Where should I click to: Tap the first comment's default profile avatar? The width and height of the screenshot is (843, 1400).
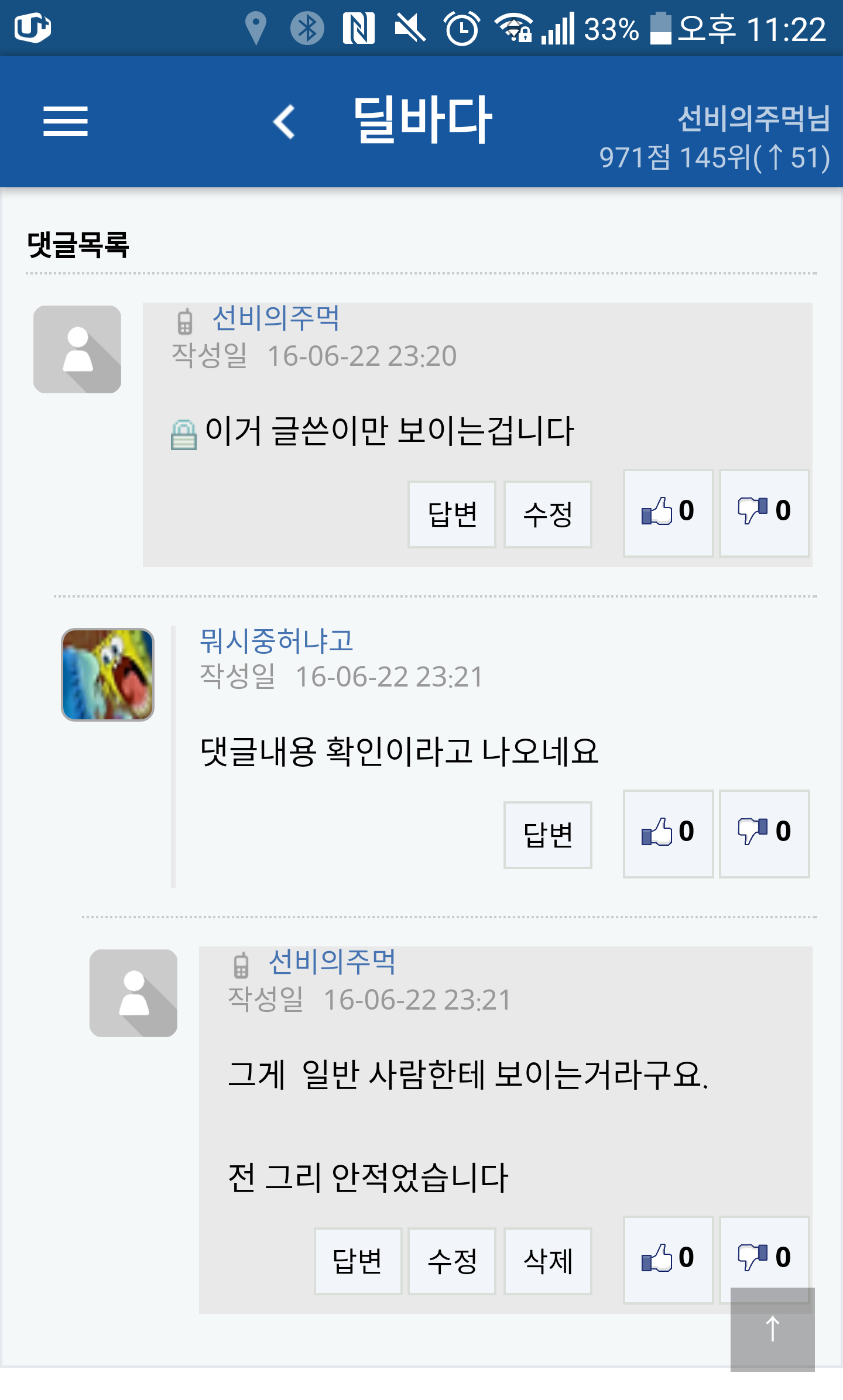[77, 349]
